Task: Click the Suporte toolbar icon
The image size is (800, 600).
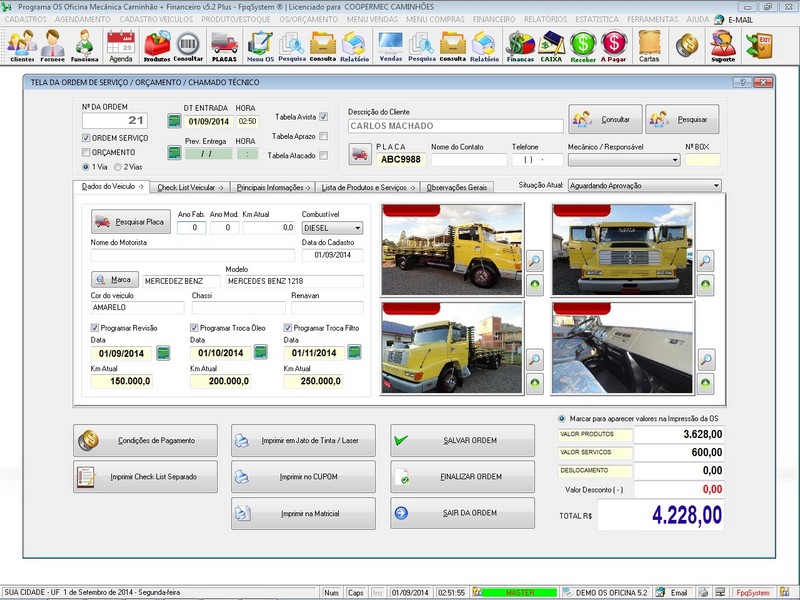Action: (722, 44)
